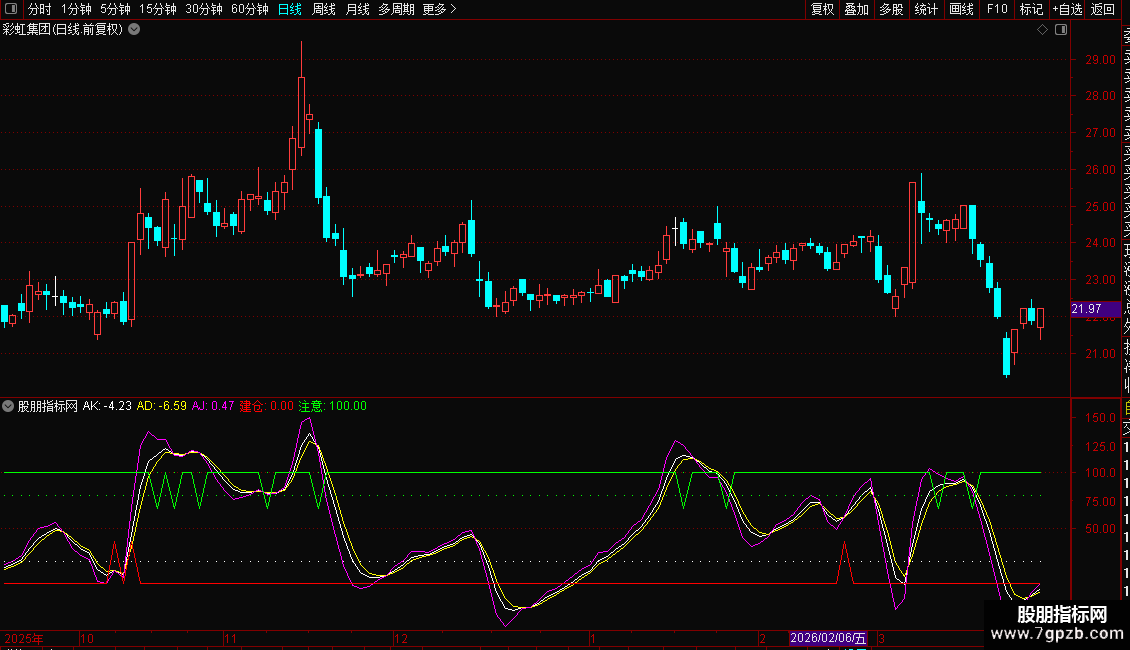This screenshot has width=1130, height=650.
Task: Click the 建仓: 0.00 value
Action: click(267, 406)
